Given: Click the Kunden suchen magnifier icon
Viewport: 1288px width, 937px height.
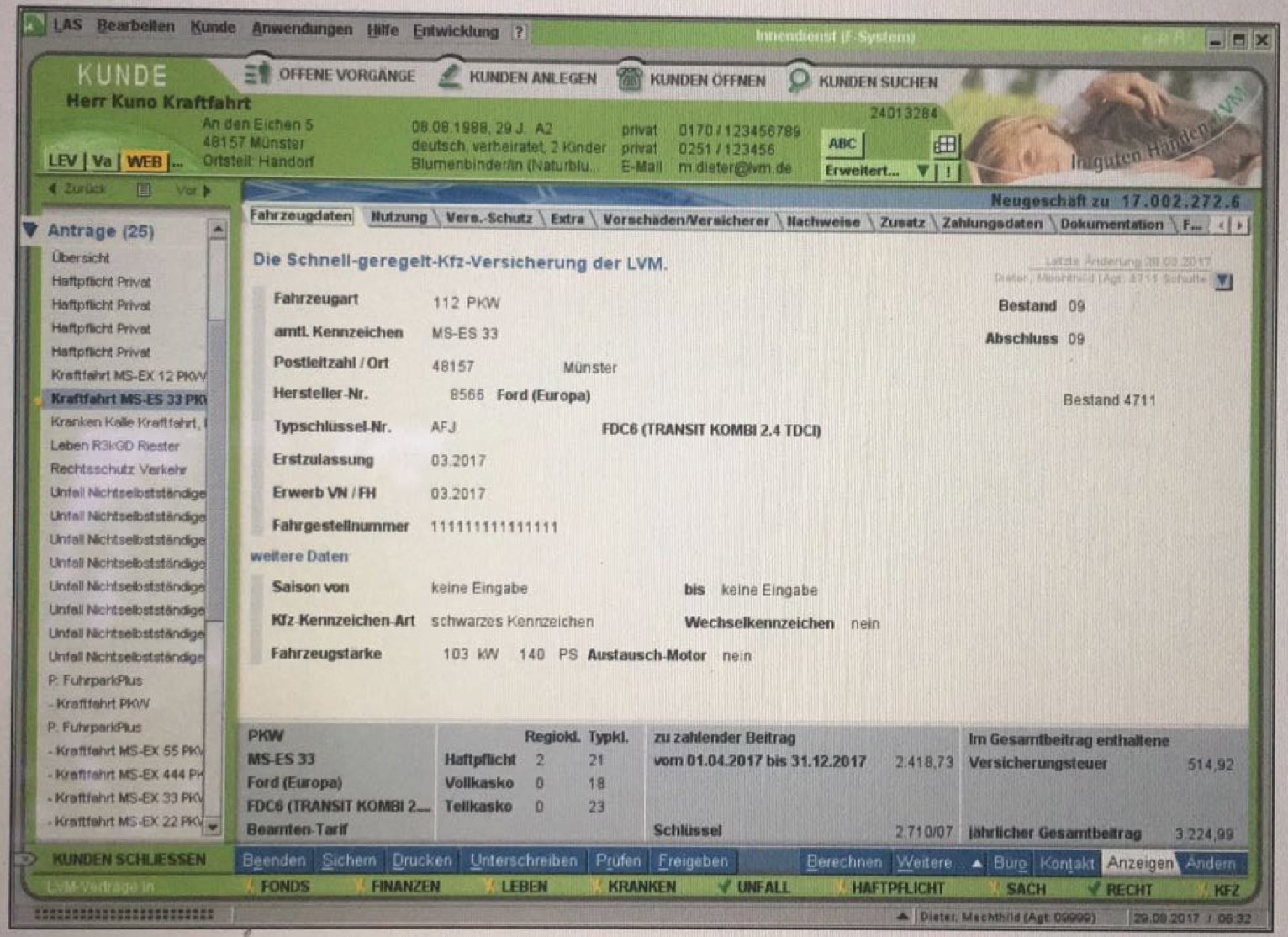Looking at the screenshot, I should (798, 80).
